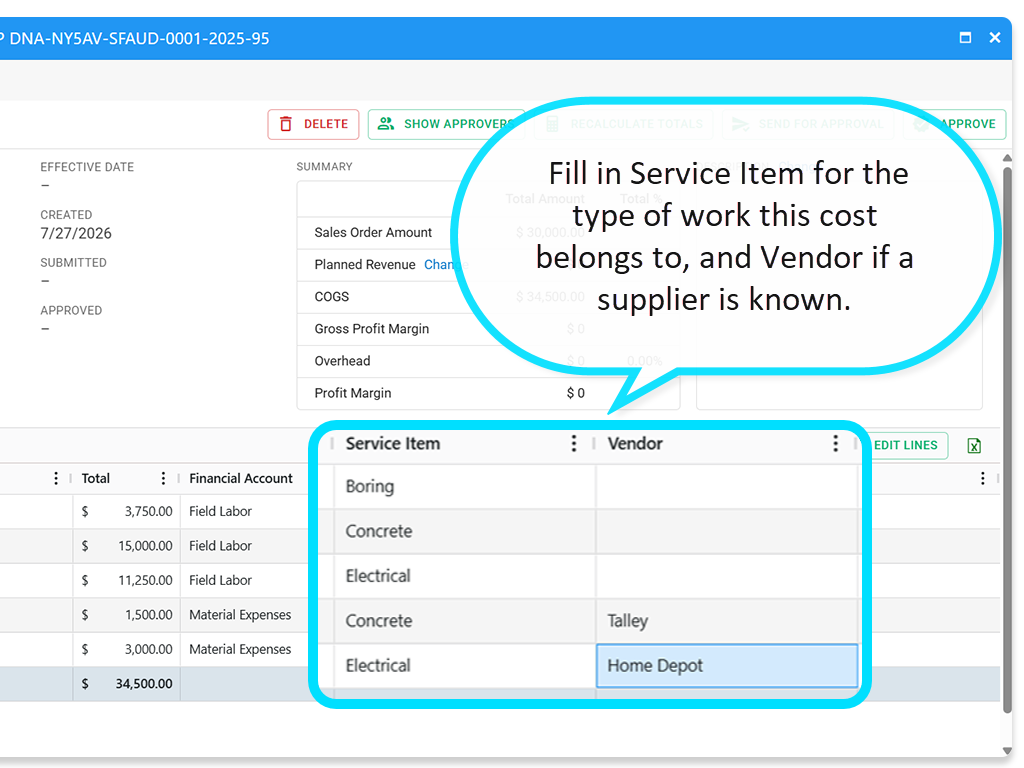Click the red DELETE button
Screen dimensions: 1024x768
[x=313, y=124]
